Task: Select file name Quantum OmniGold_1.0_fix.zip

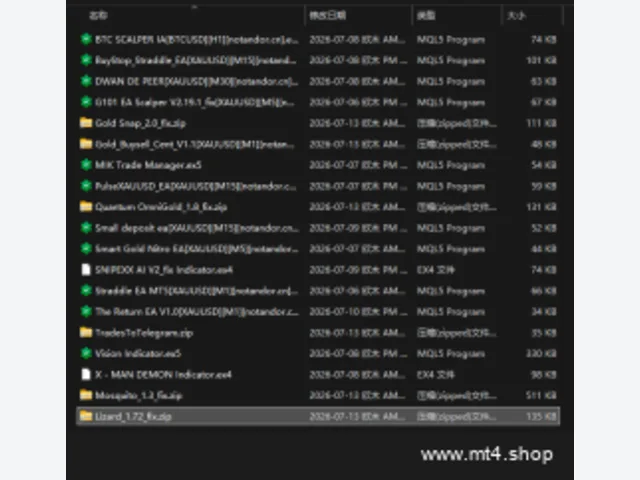Action: coord(161,207)
